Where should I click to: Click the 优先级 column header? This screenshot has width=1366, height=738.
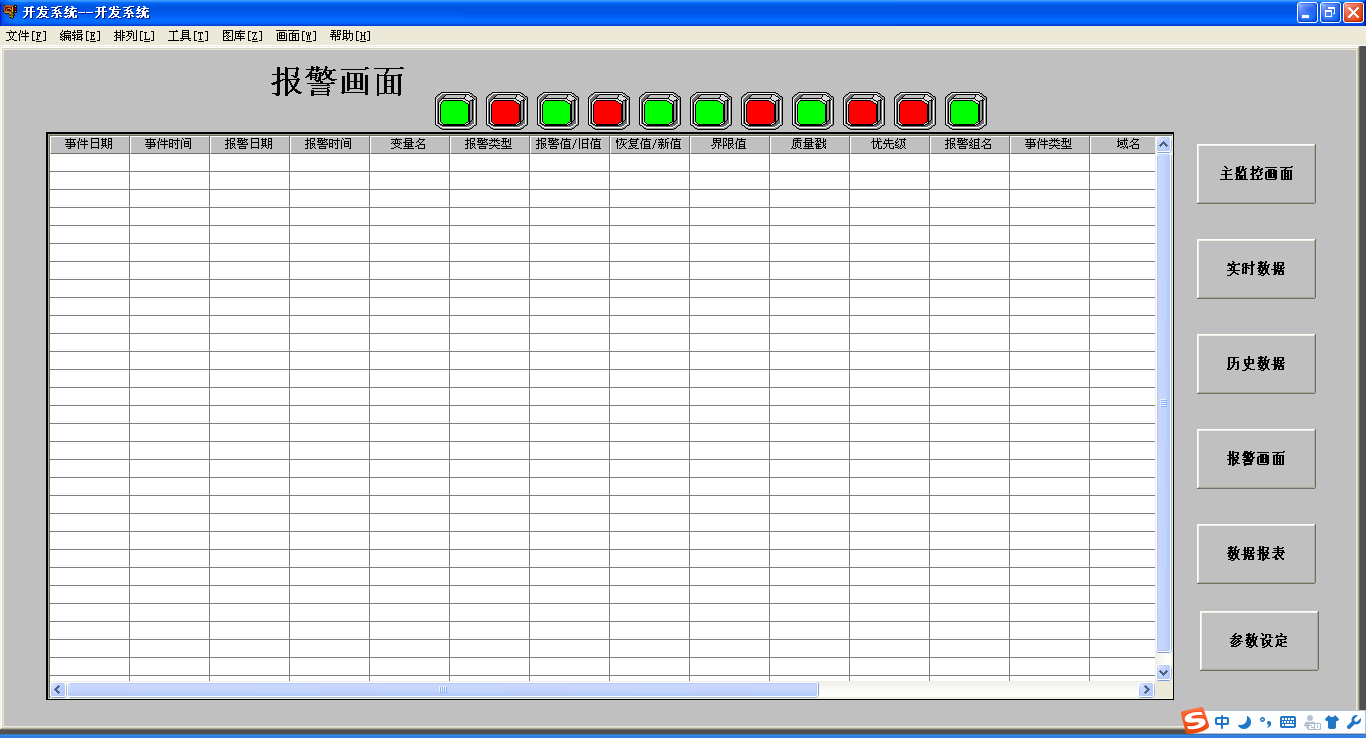[x=889, y=144]
